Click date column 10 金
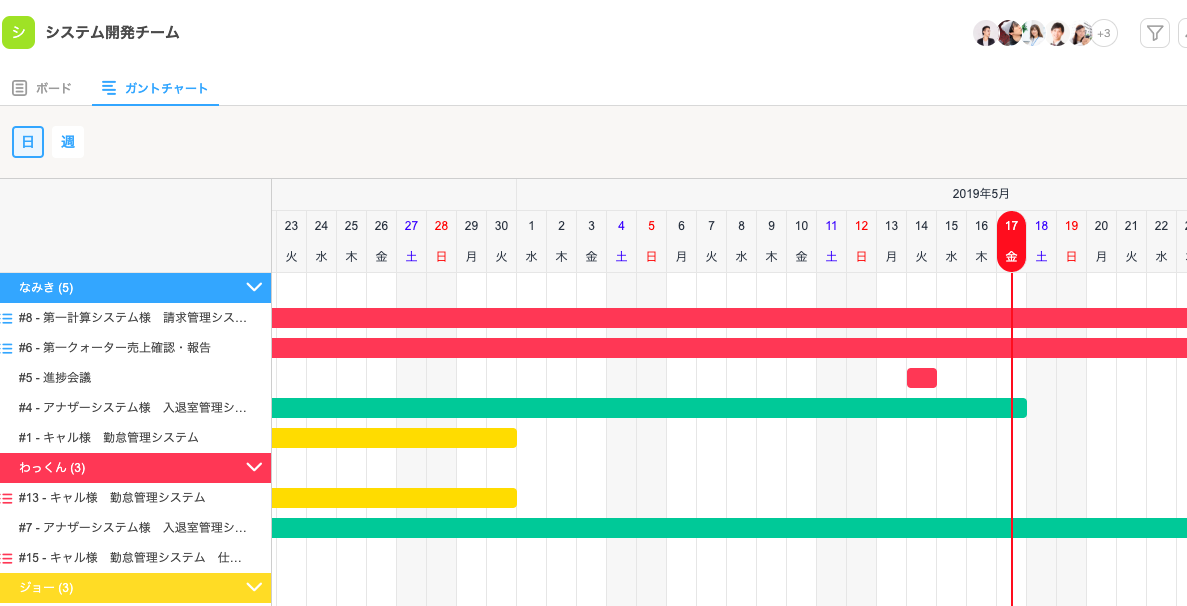Viewport: 1187px width, 606px height. (802, 241)
